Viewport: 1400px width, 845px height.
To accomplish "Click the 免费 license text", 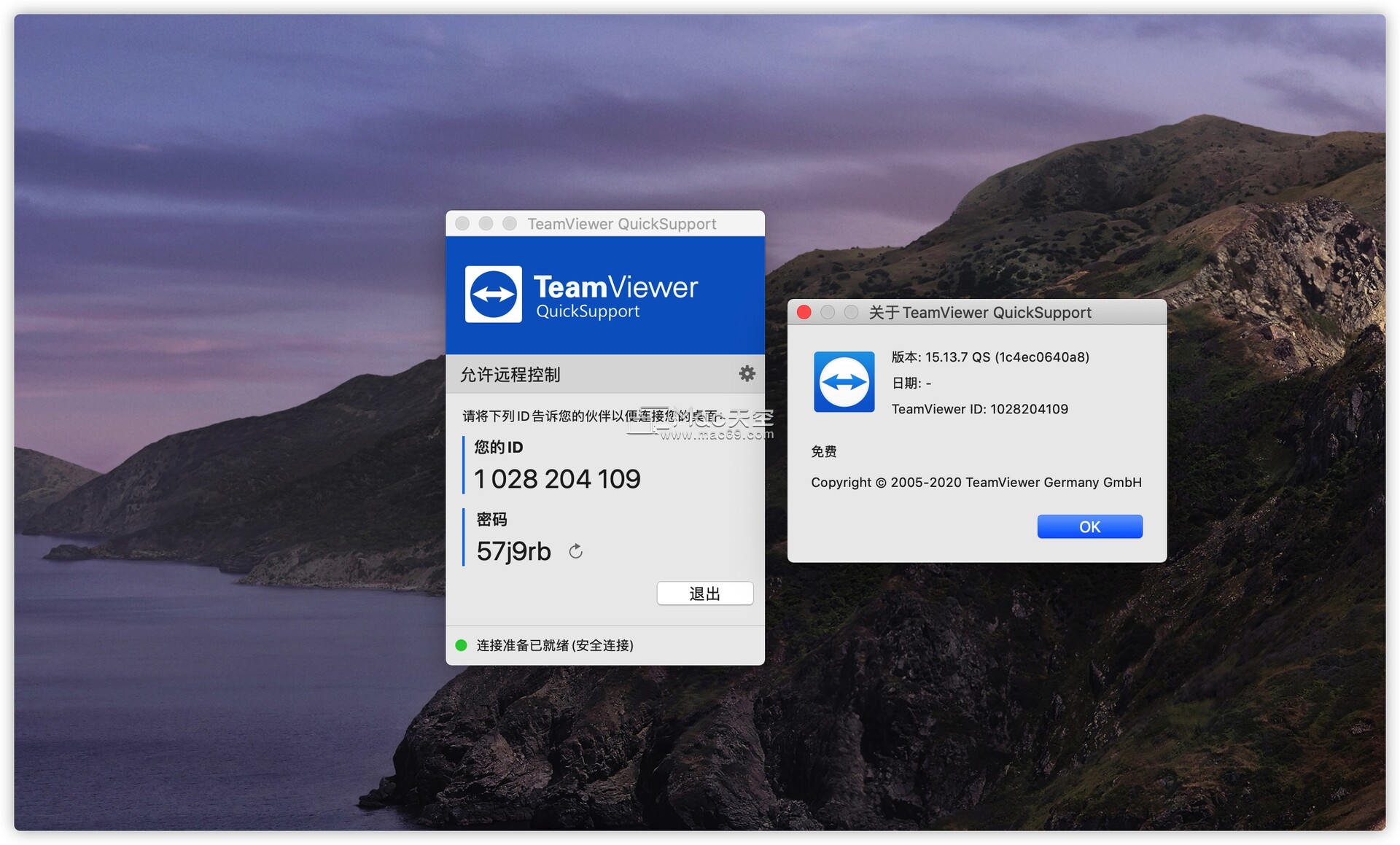I will point(824,451).
